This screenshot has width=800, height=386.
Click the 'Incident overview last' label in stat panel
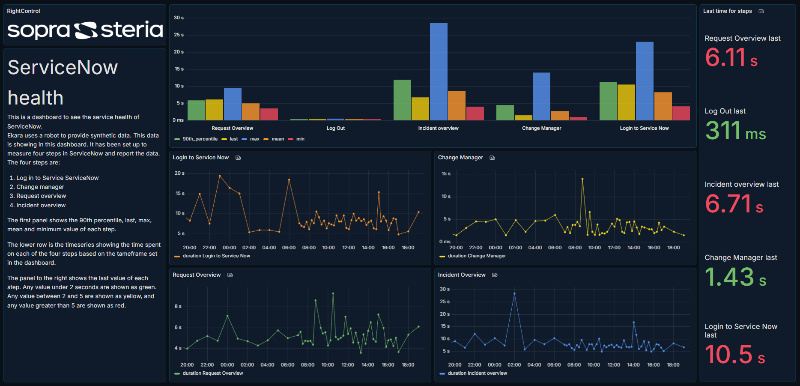(742, 184)
